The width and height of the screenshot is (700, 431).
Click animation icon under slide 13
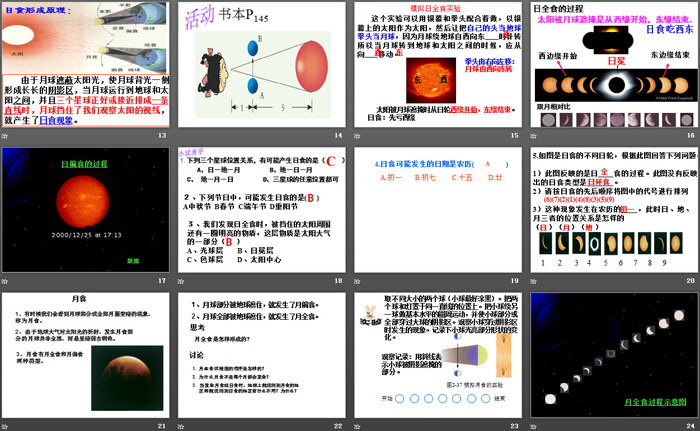(6, 134)
